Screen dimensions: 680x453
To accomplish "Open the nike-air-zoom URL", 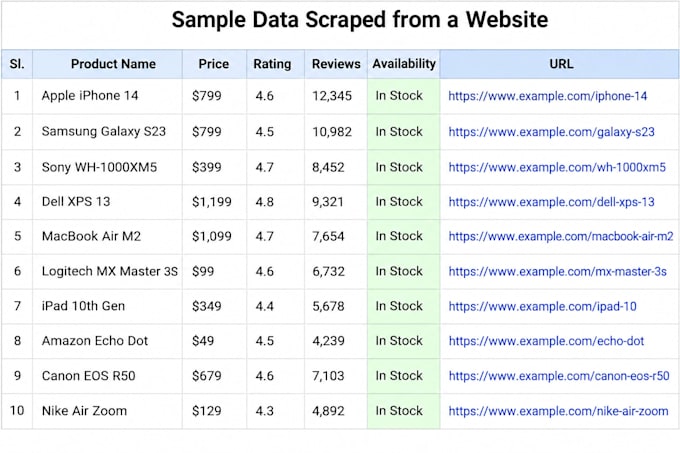I will (558, 411).
